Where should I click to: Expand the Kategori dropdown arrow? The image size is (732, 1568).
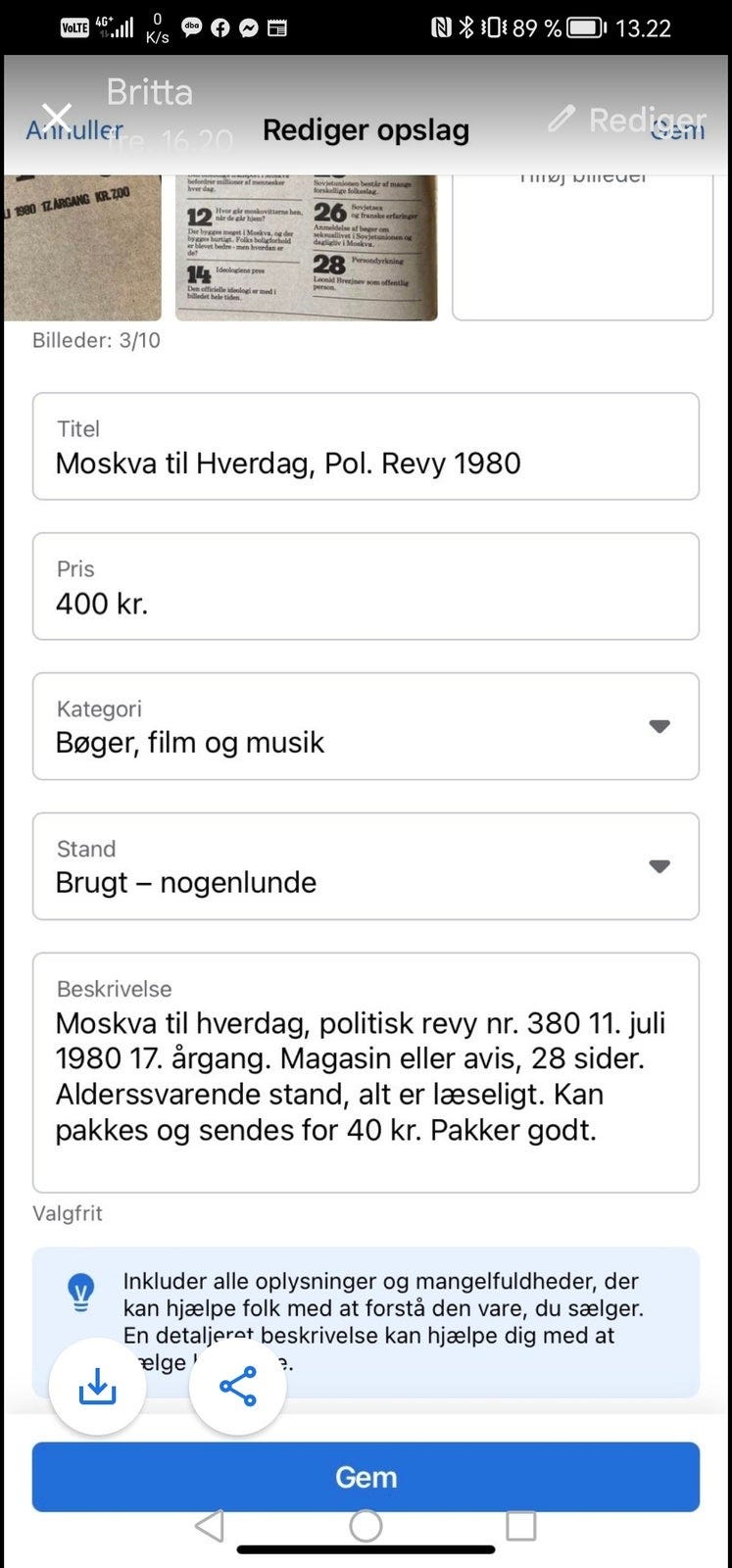pos(659,726)
